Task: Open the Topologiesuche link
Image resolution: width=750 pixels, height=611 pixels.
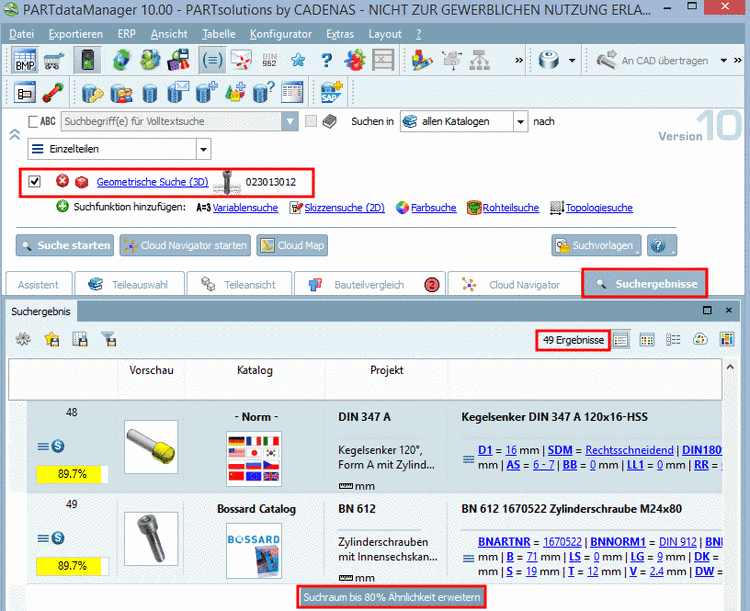Action: [x=599, y=208]
